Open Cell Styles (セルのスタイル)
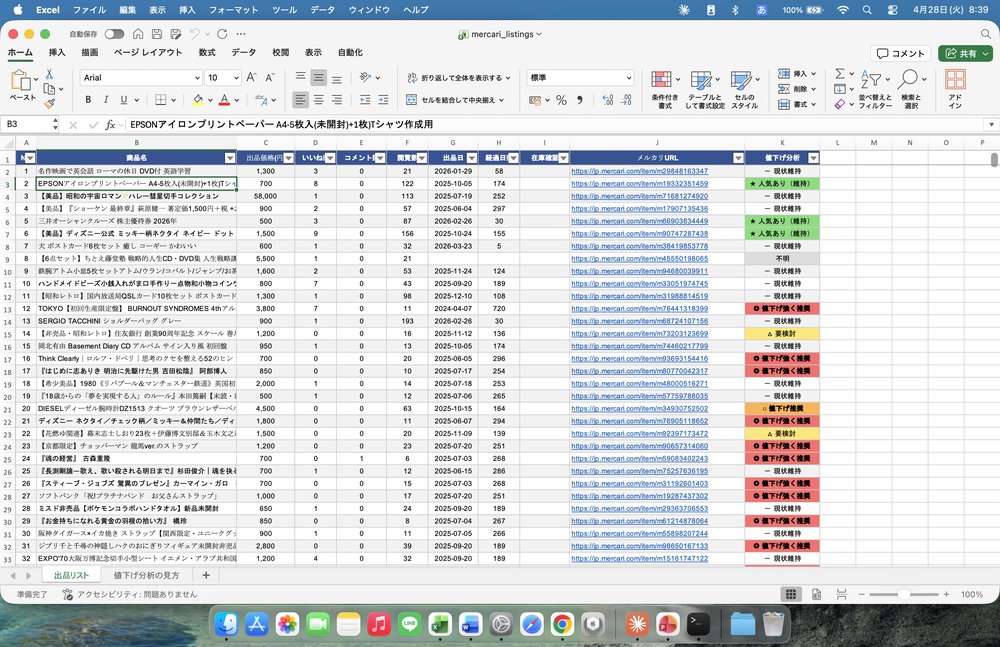 (x=744, y=90)
